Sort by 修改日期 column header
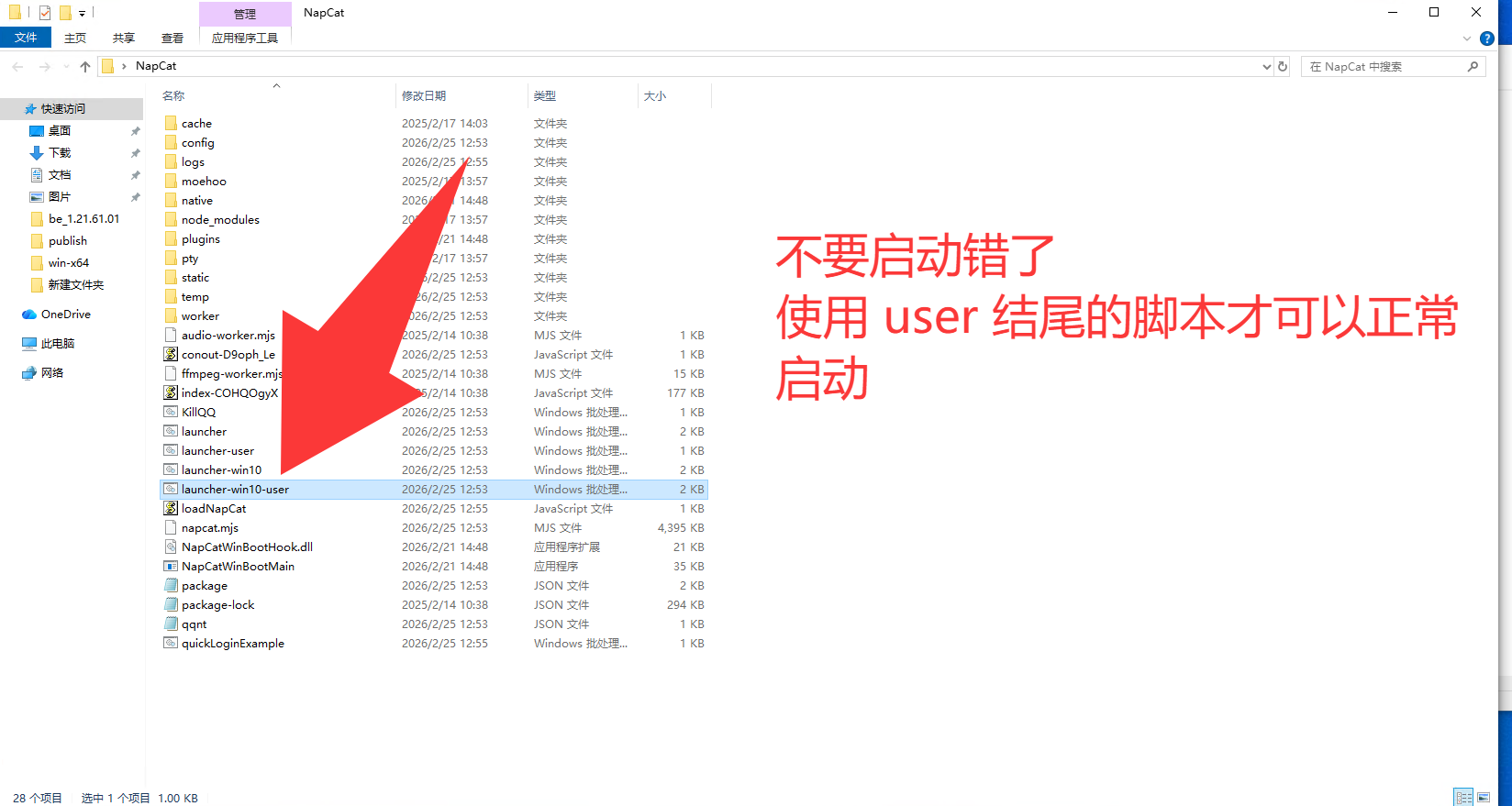The image size is (1512, 806). click(x=424, y=95)
